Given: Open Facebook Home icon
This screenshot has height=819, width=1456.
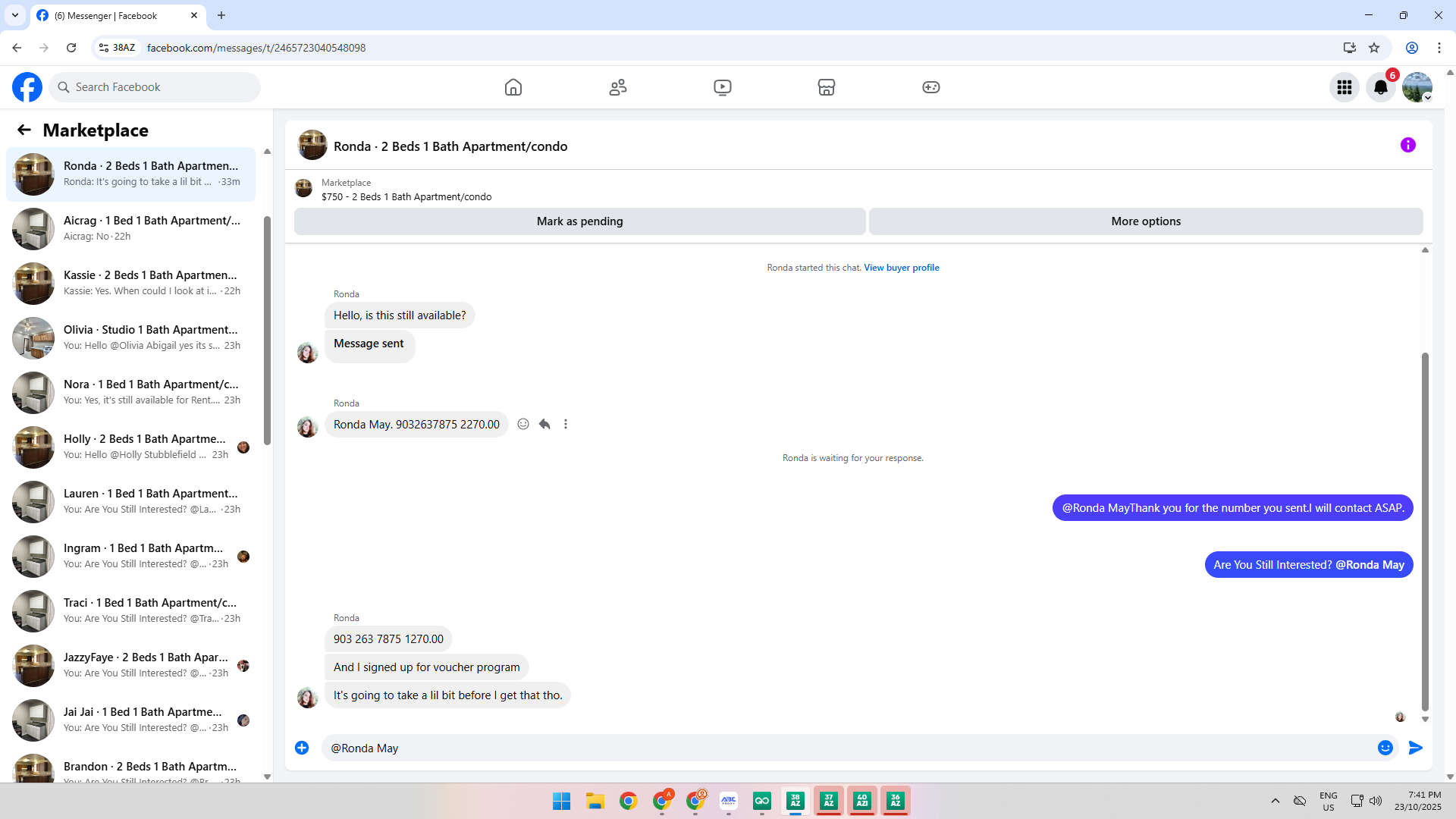Looking at the screenshot, I should pos(513,87).
